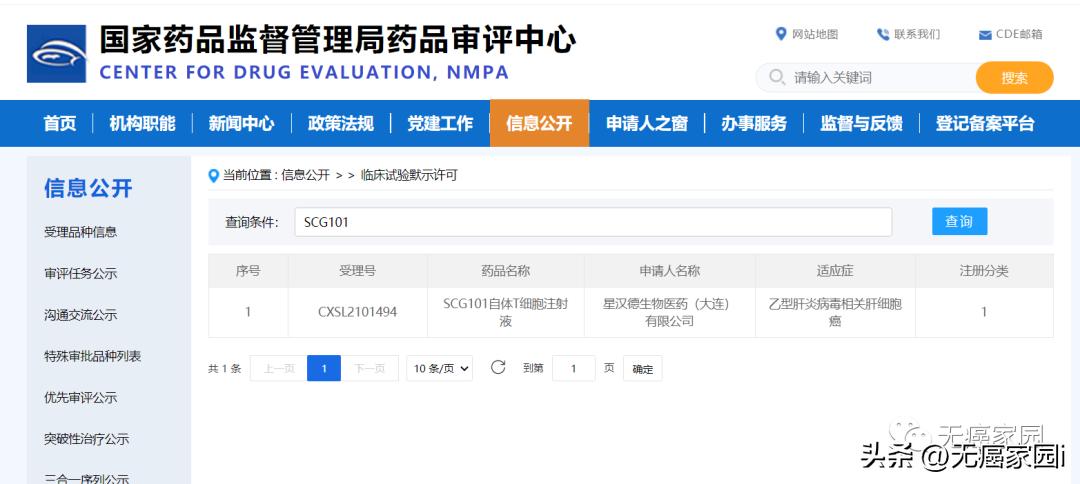
Task: Select the highlighted 信息公开 navigation tab
Action: (539, 124)
